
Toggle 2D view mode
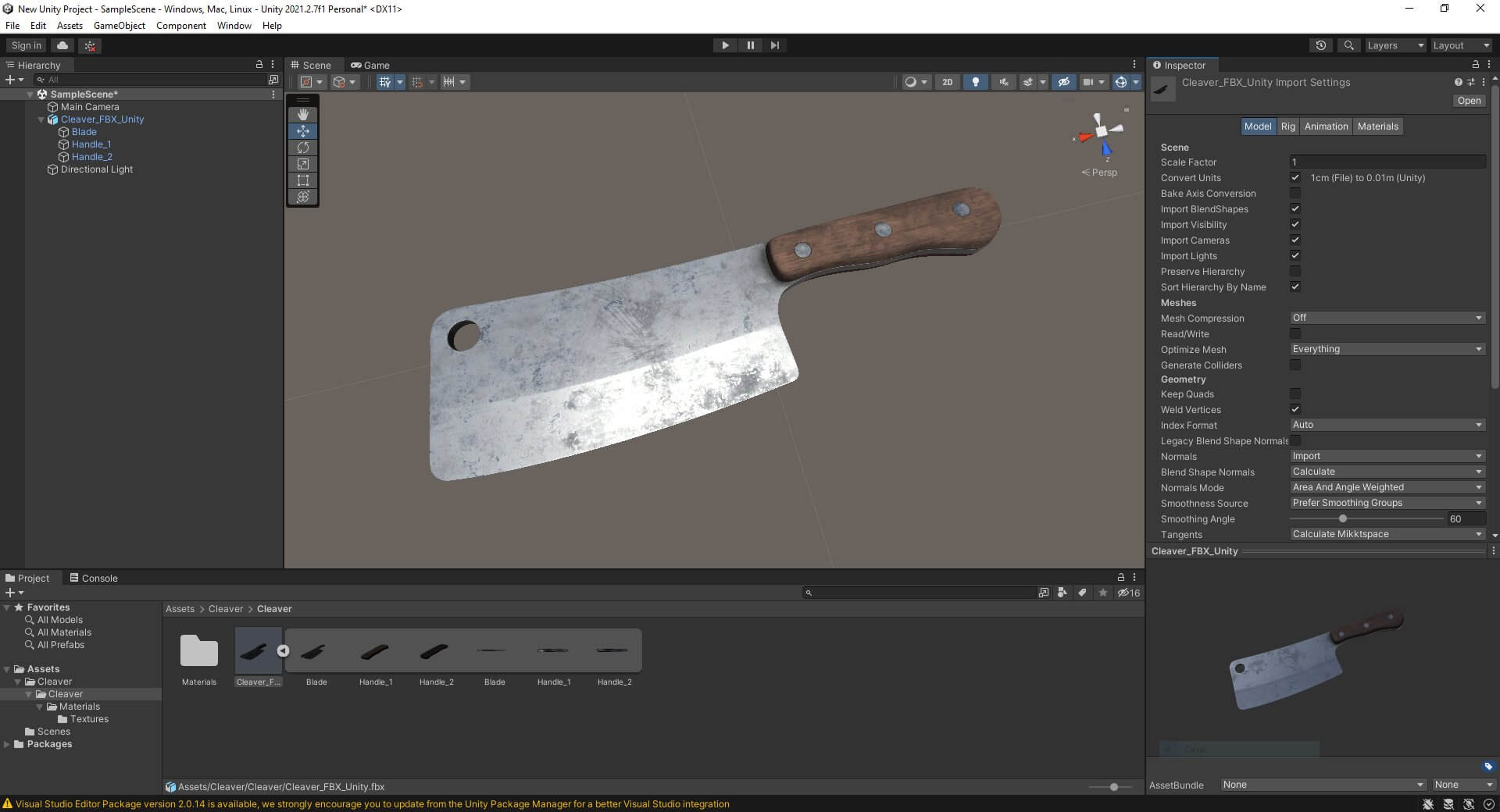(x=947, y=82)
